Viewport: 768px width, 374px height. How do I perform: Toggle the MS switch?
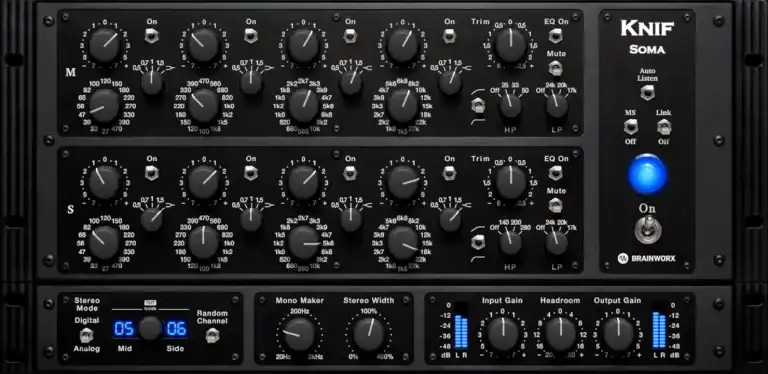(630, 127)
